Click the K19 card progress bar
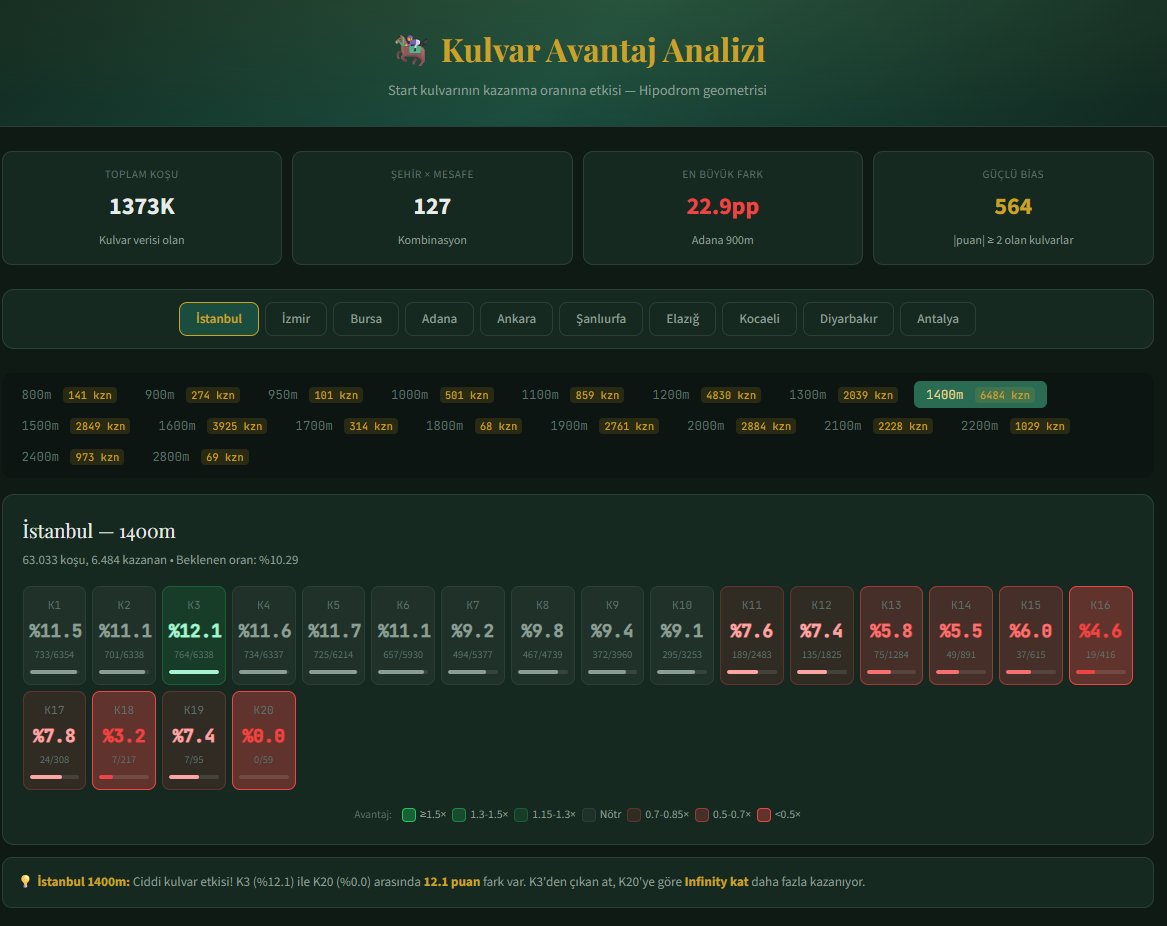 click(x=194, y=776)
